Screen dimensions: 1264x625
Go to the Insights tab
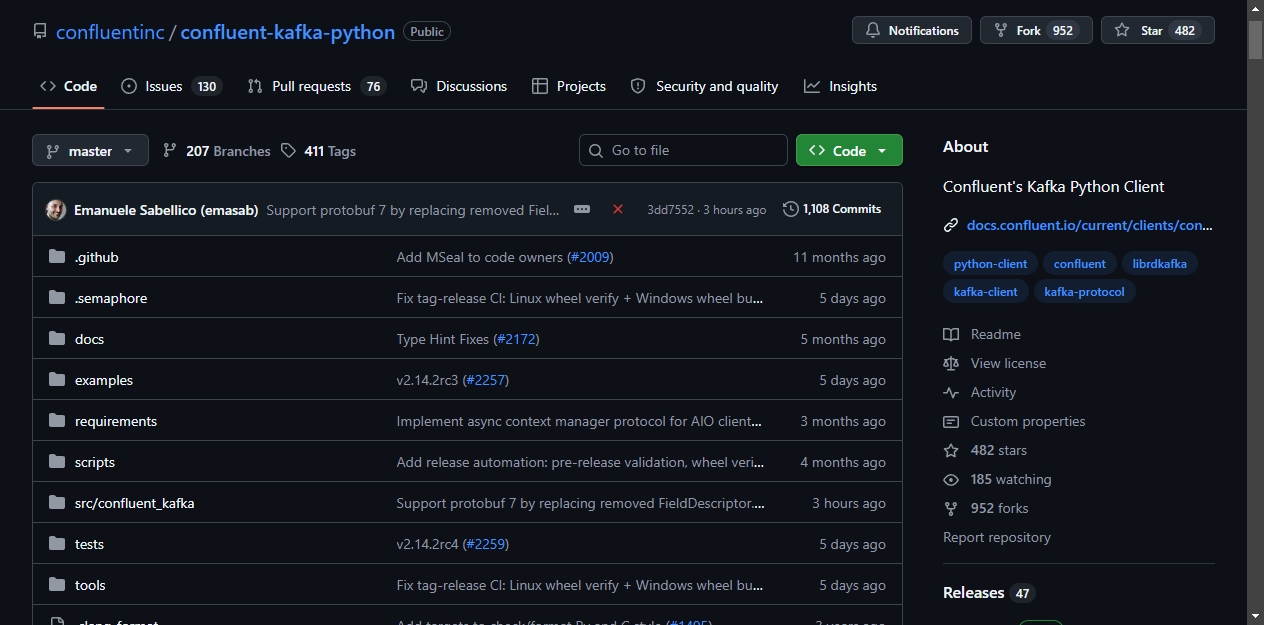[840, 86]
